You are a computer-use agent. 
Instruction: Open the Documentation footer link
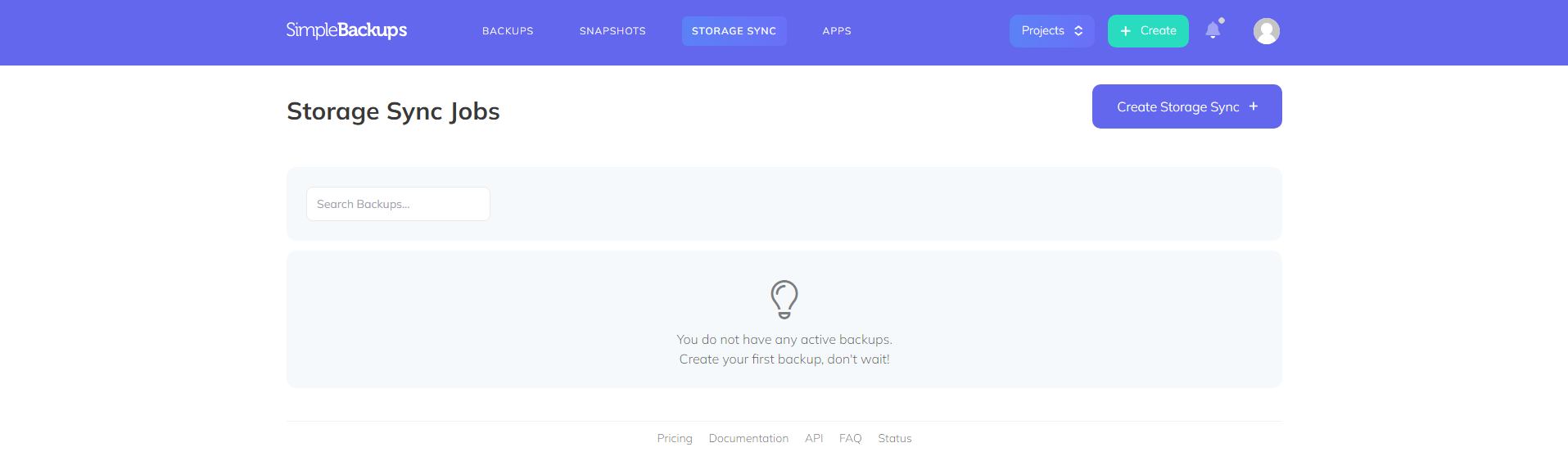[x=748, y=438]
